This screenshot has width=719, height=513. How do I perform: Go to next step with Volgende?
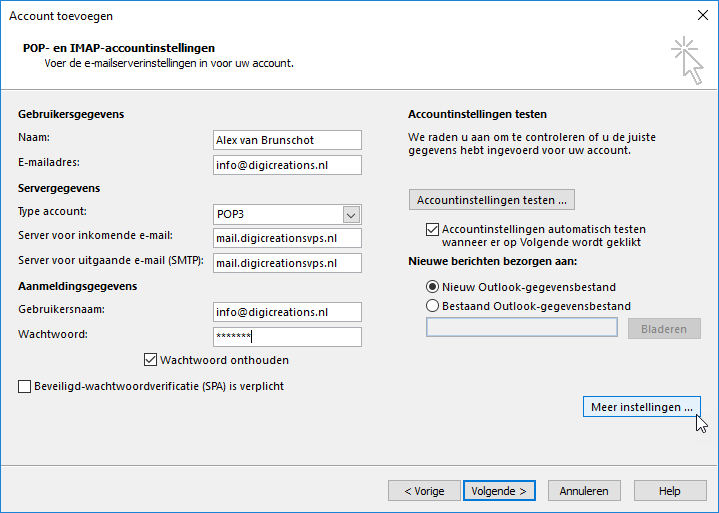(499, 491)
